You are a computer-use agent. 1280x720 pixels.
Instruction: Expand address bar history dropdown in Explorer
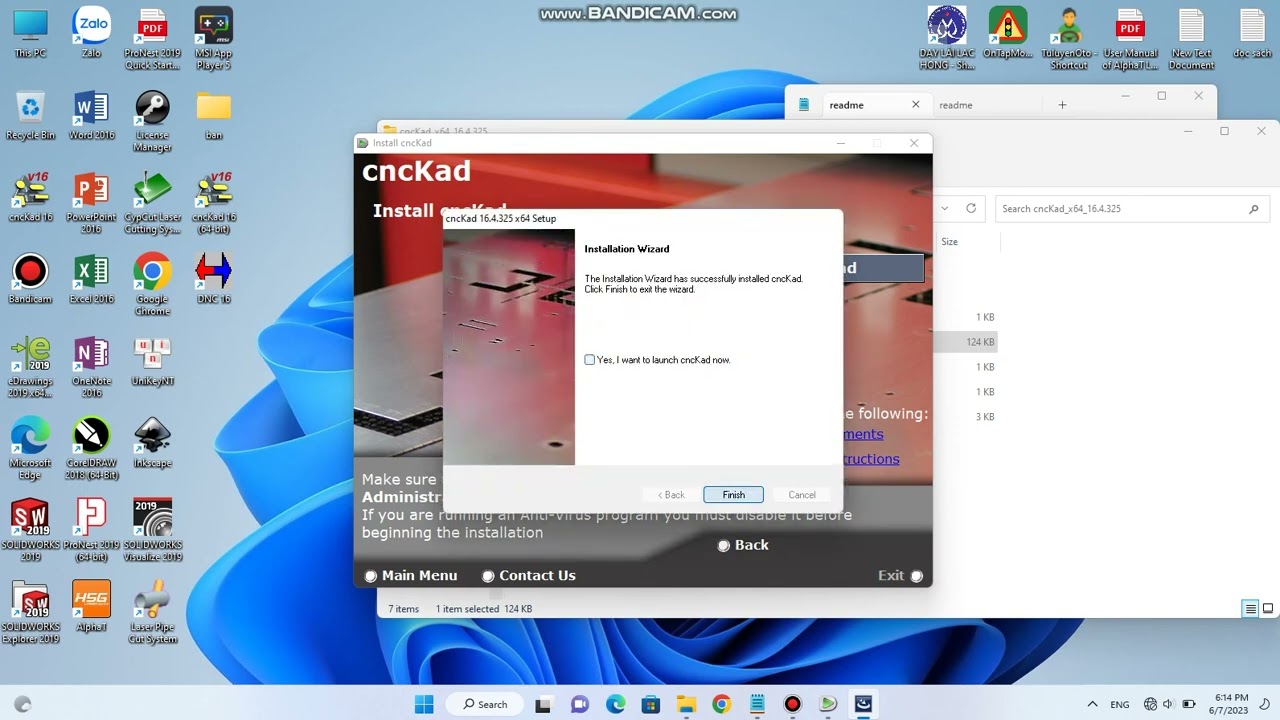coord(944,209)
